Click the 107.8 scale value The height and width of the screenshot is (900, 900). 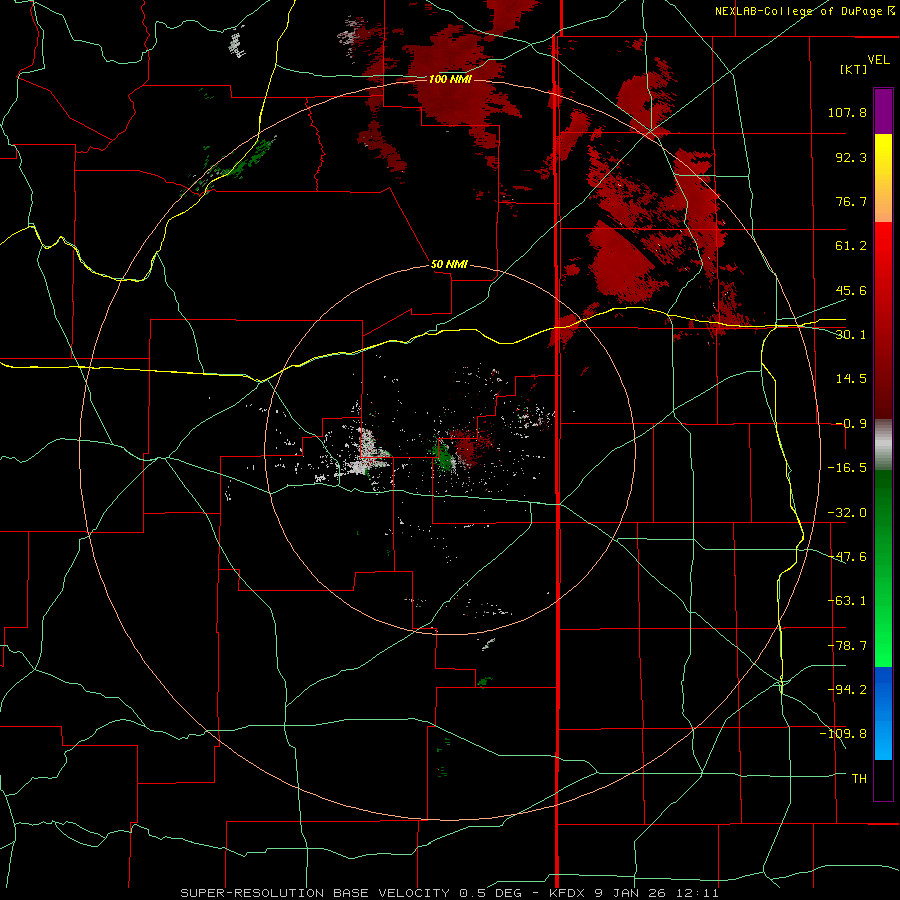847,112
